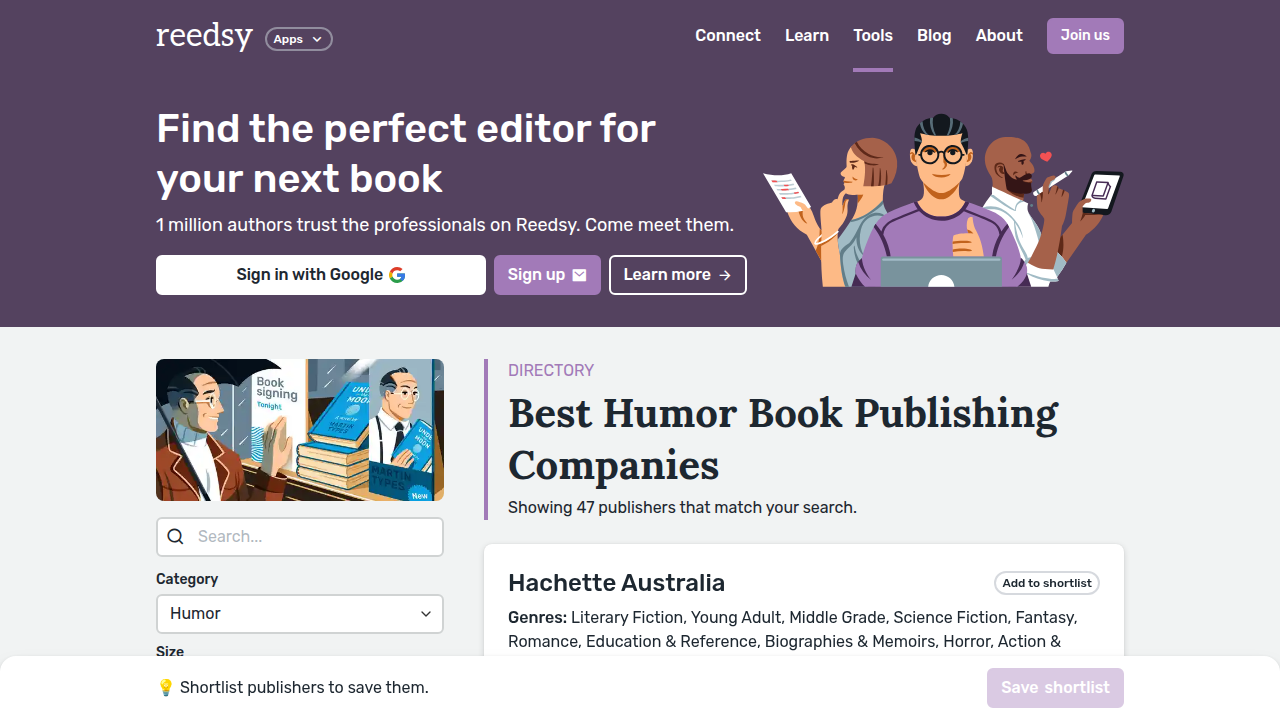
Task: Open the Tools menu
Action: click(873, 36)
